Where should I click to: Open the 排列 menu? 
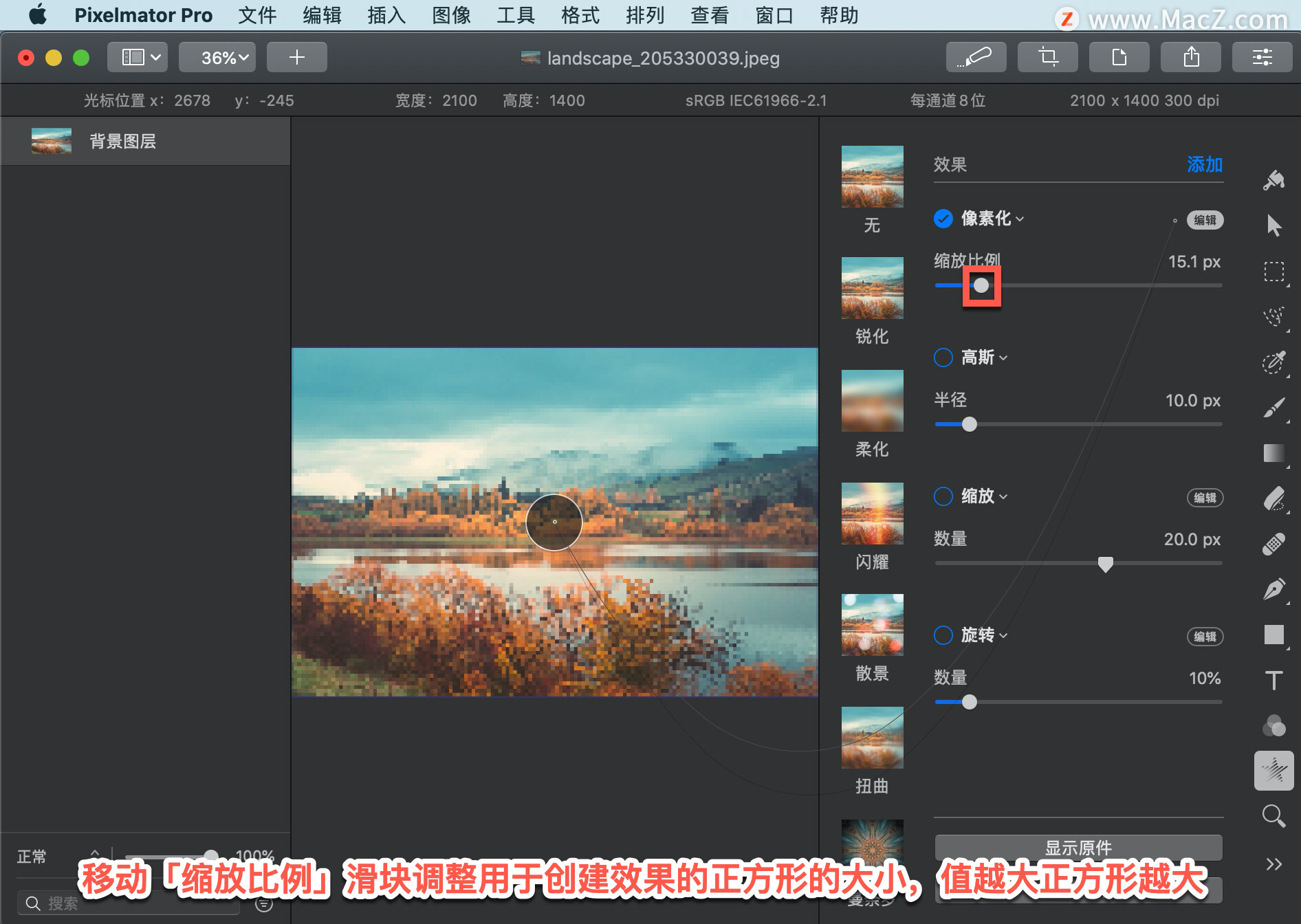645,15
